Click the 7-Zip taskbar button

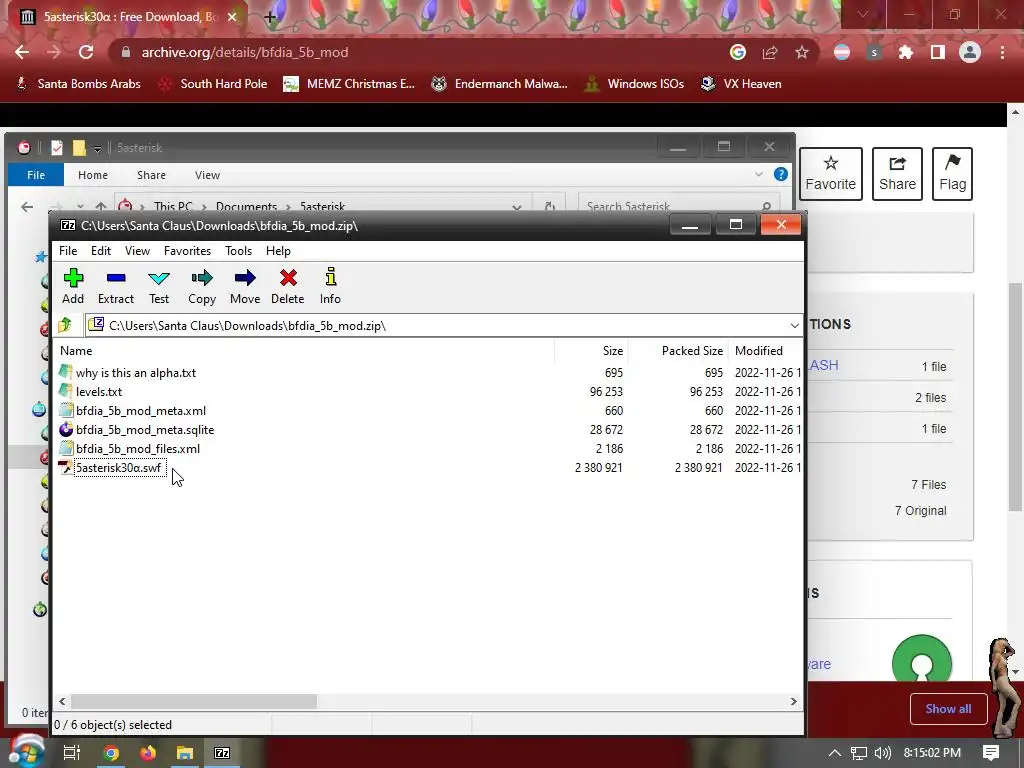click(222, 753)
